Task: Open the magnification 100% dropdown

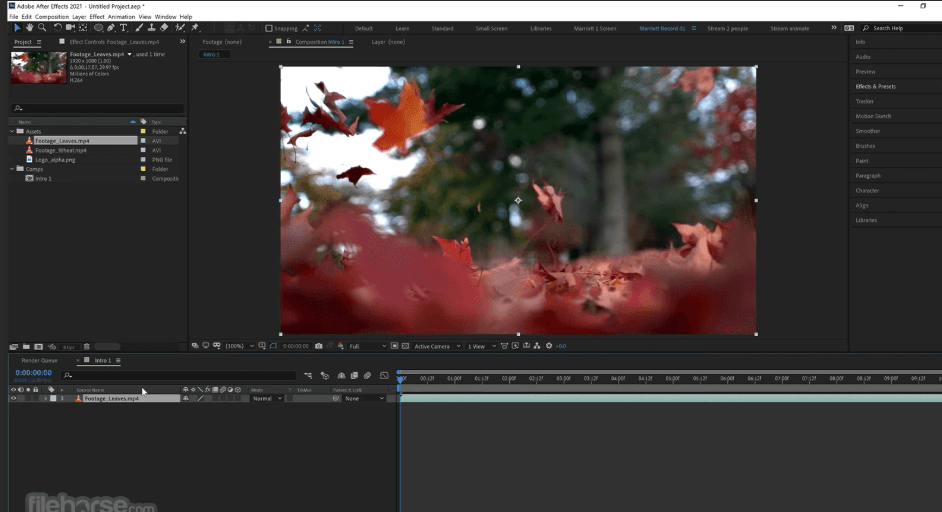Action: pos(239,346)
